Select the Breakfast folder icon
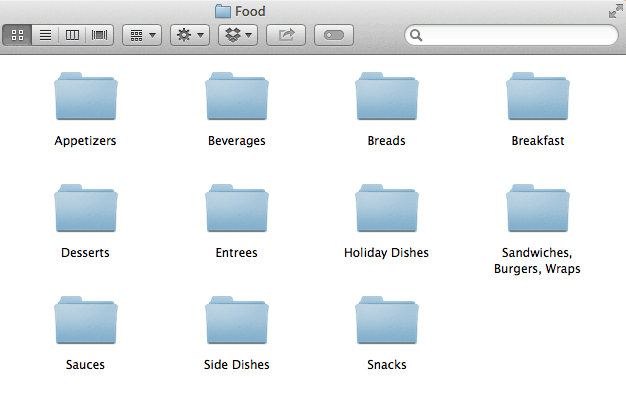 tap(538, 96)
